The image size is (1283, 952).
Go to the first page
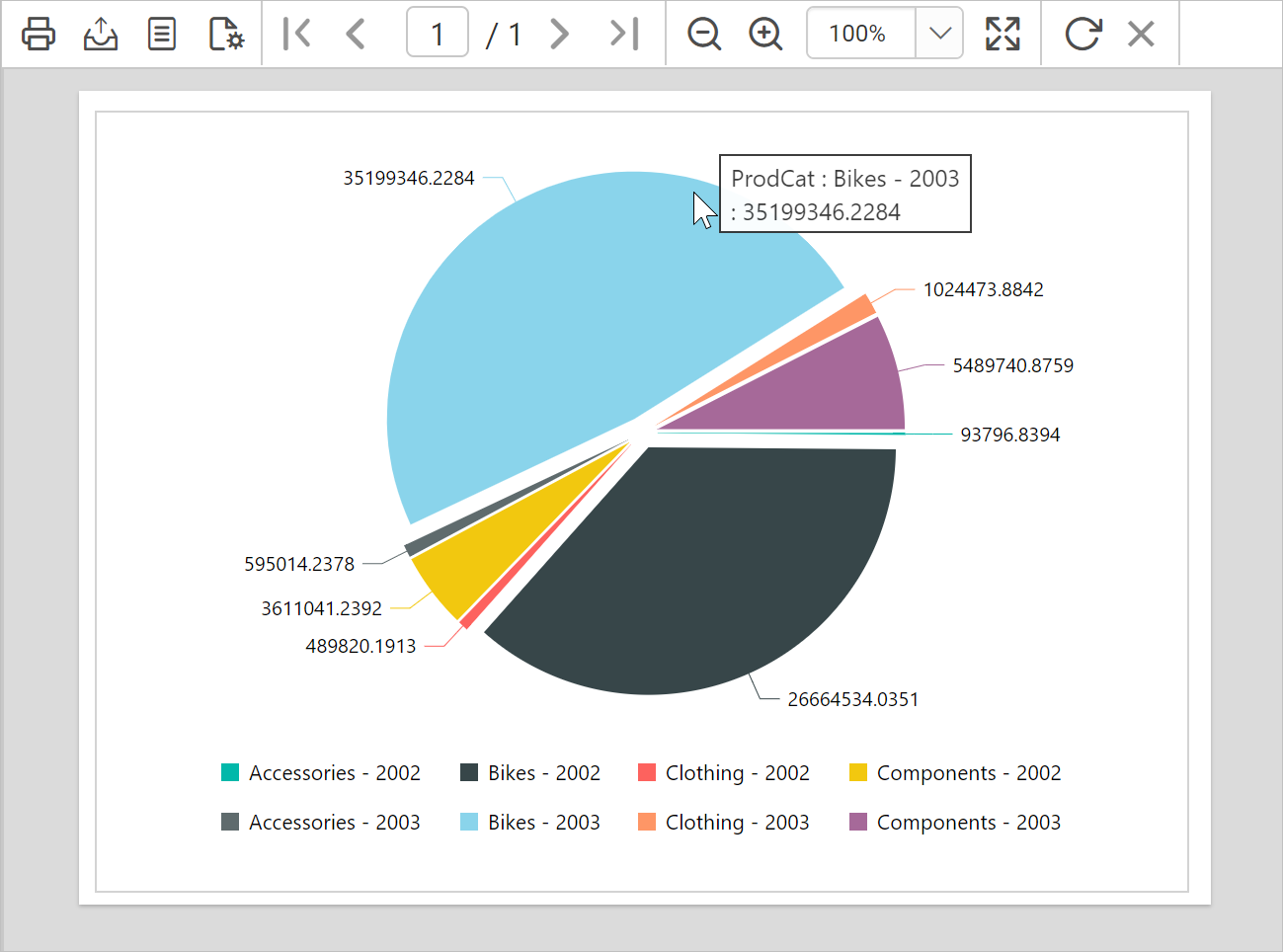tap(295, 33)
